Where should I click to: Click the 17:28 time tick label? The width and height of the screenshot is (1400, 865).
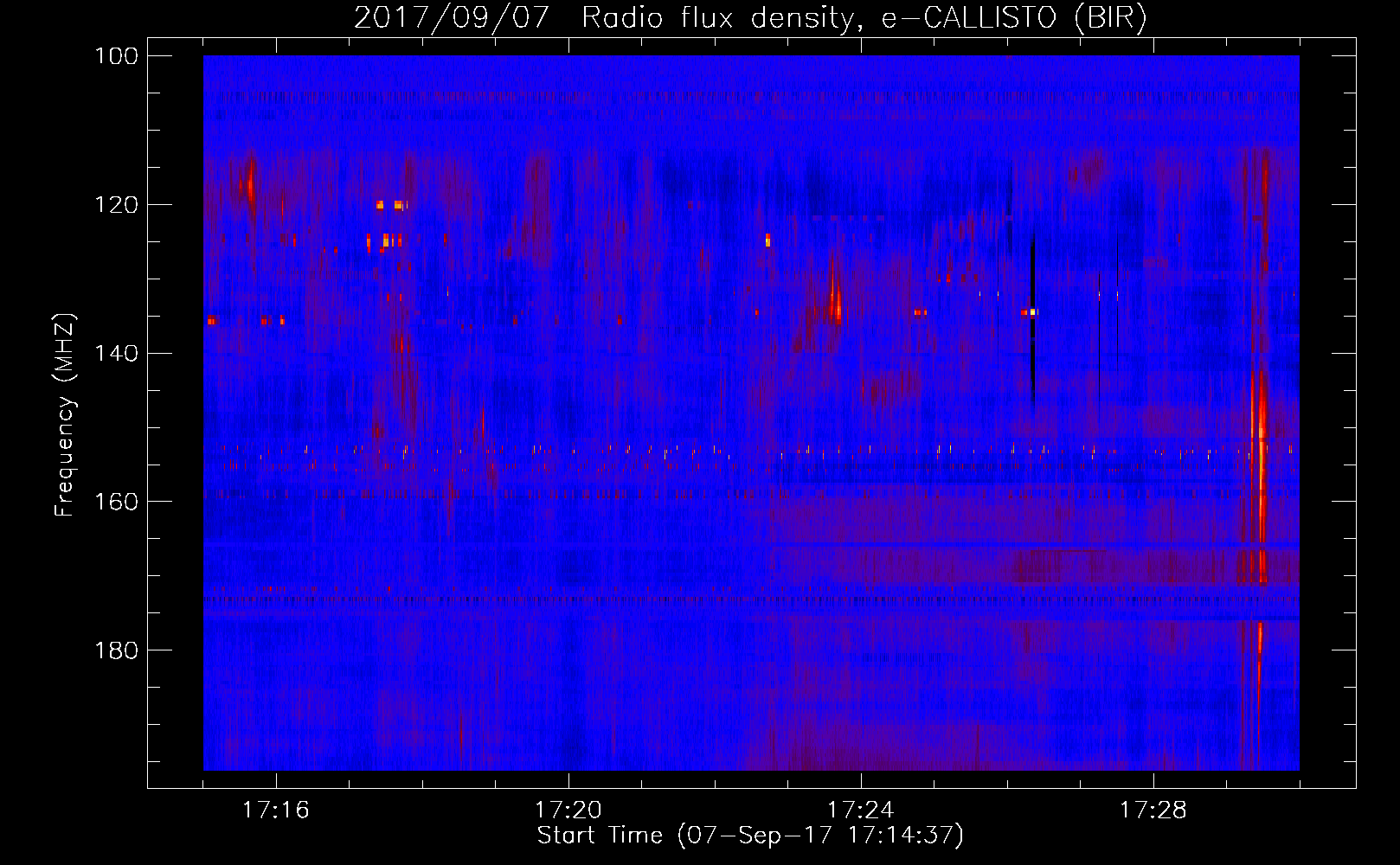pos(1153,811)
